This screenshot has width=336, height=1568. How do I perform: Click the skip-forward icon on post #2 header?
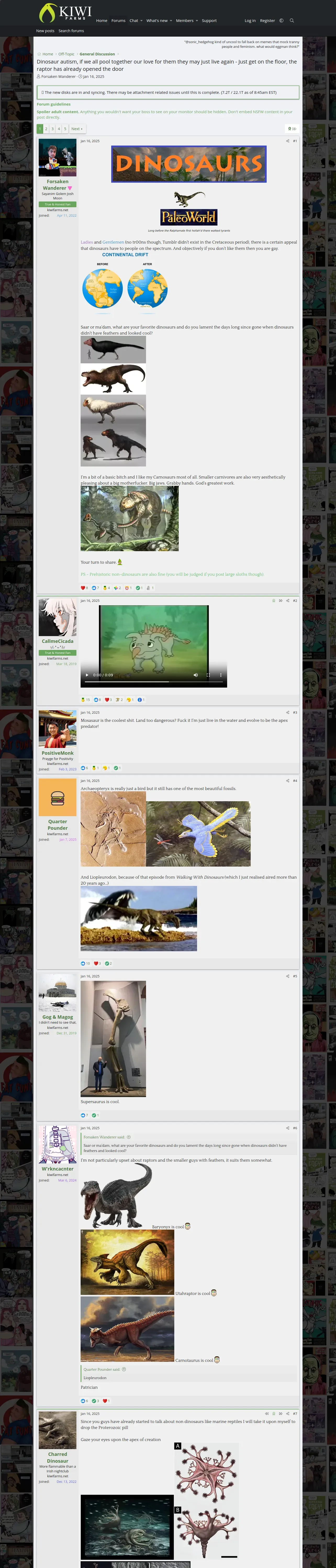[281, 601]
